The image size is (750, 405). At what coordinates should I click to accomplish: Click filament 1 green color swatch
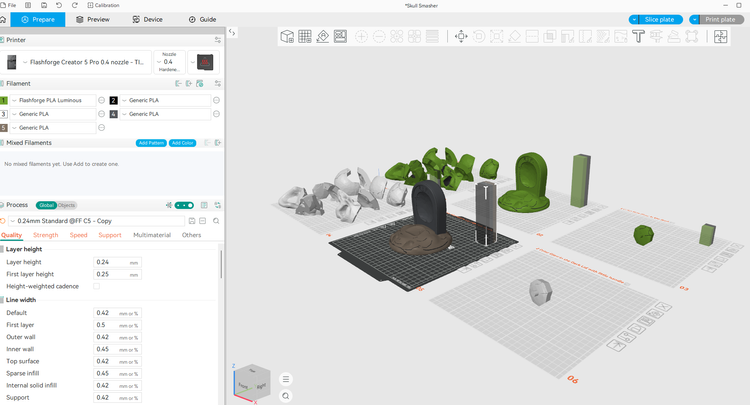click(x=4, y=100)
